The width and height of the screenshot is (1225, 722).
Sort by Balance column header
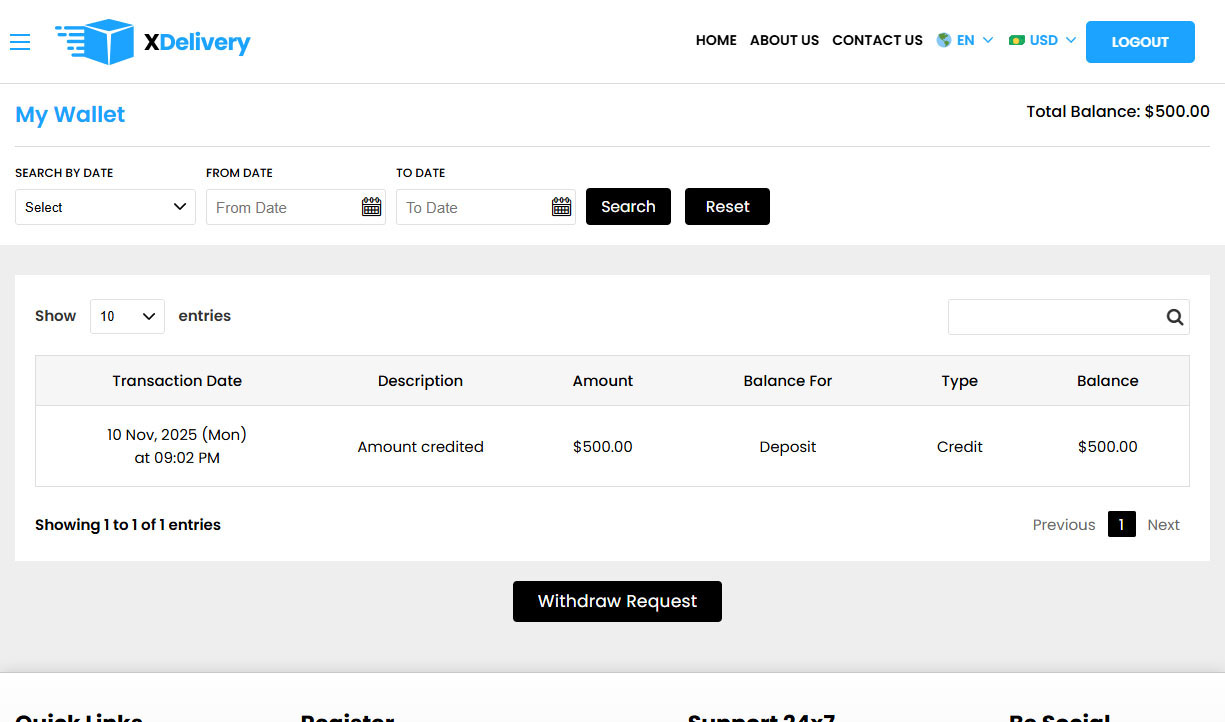pyautogui.click(x=1108, y=381)
